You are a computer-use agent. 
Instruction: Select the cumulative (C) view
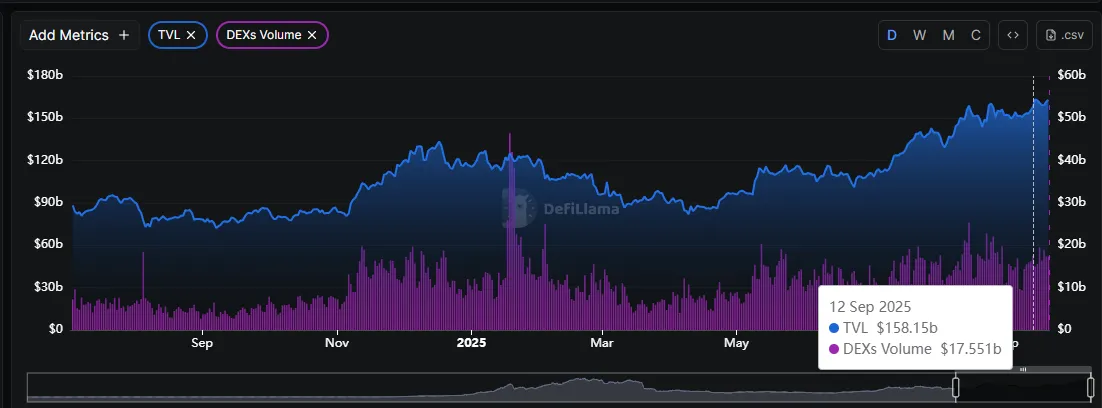point(976,35)
